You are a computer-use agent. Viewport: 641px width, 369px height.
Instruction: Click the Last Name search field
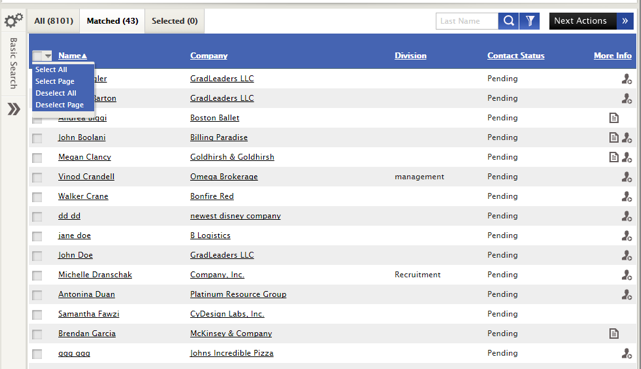click(467, 21)
